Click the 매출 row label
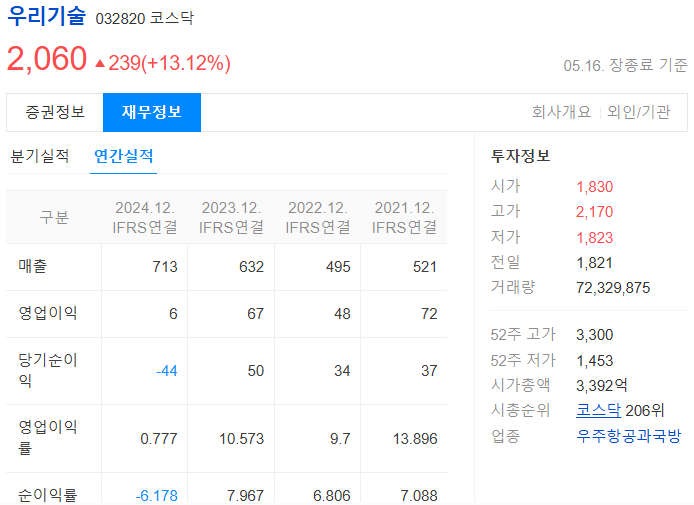Screen dimensions: 694x505 coord(32,266)
